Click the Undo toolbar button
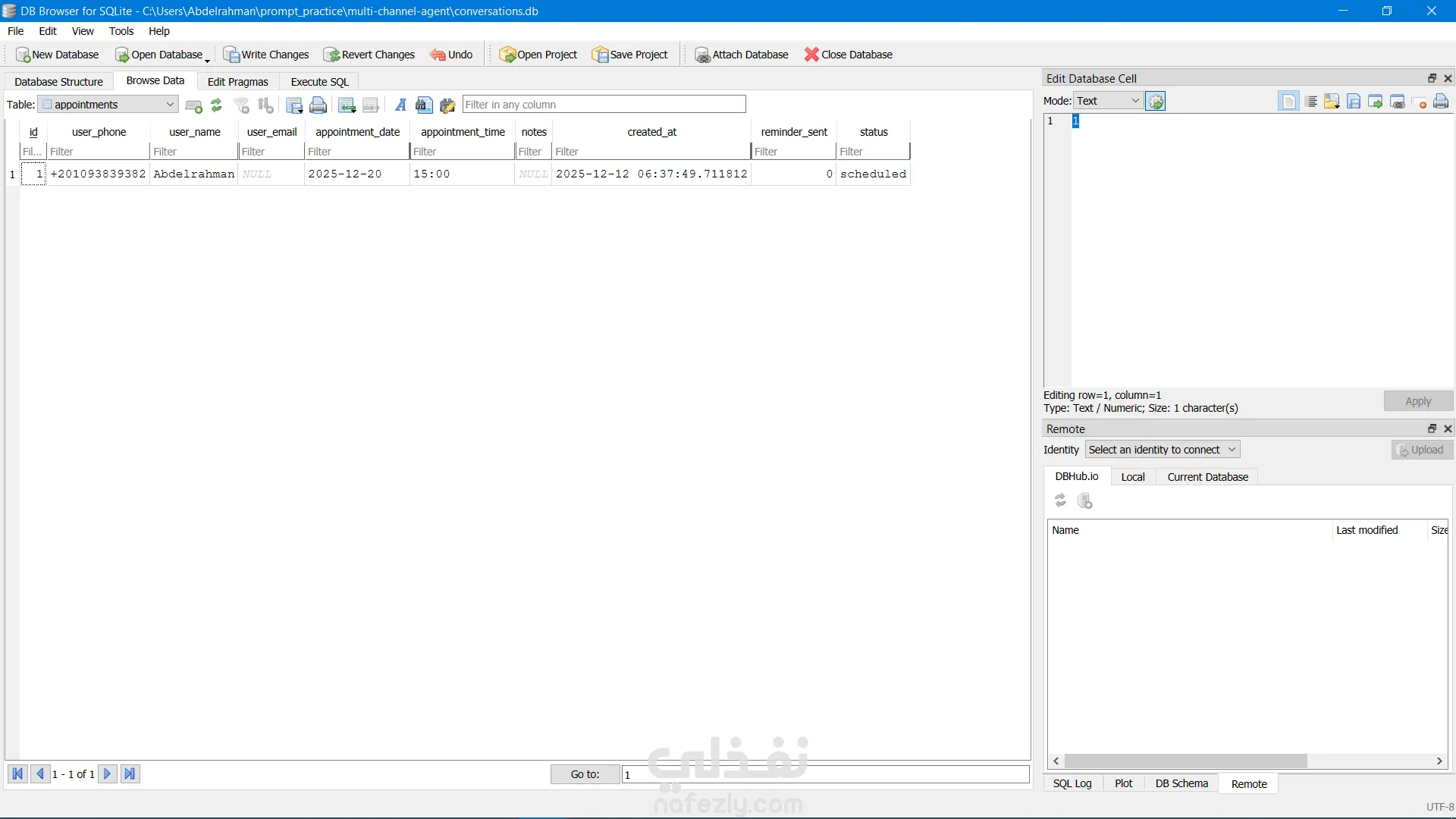Viewport: 1456px width, 819px height. point(452,55)
